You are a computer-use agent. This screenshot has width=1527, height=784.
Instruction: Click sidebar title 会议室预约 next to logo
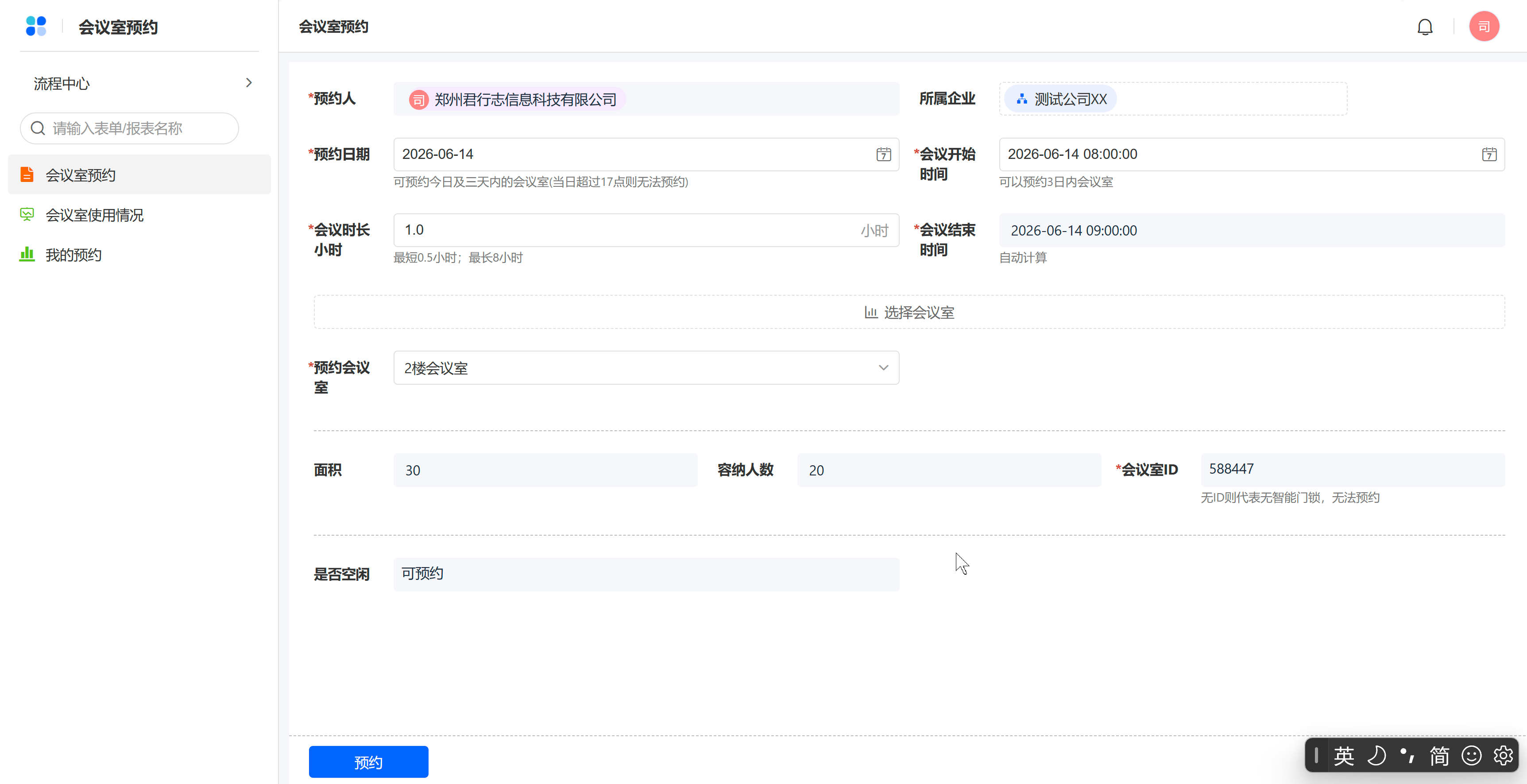[118, 27]
